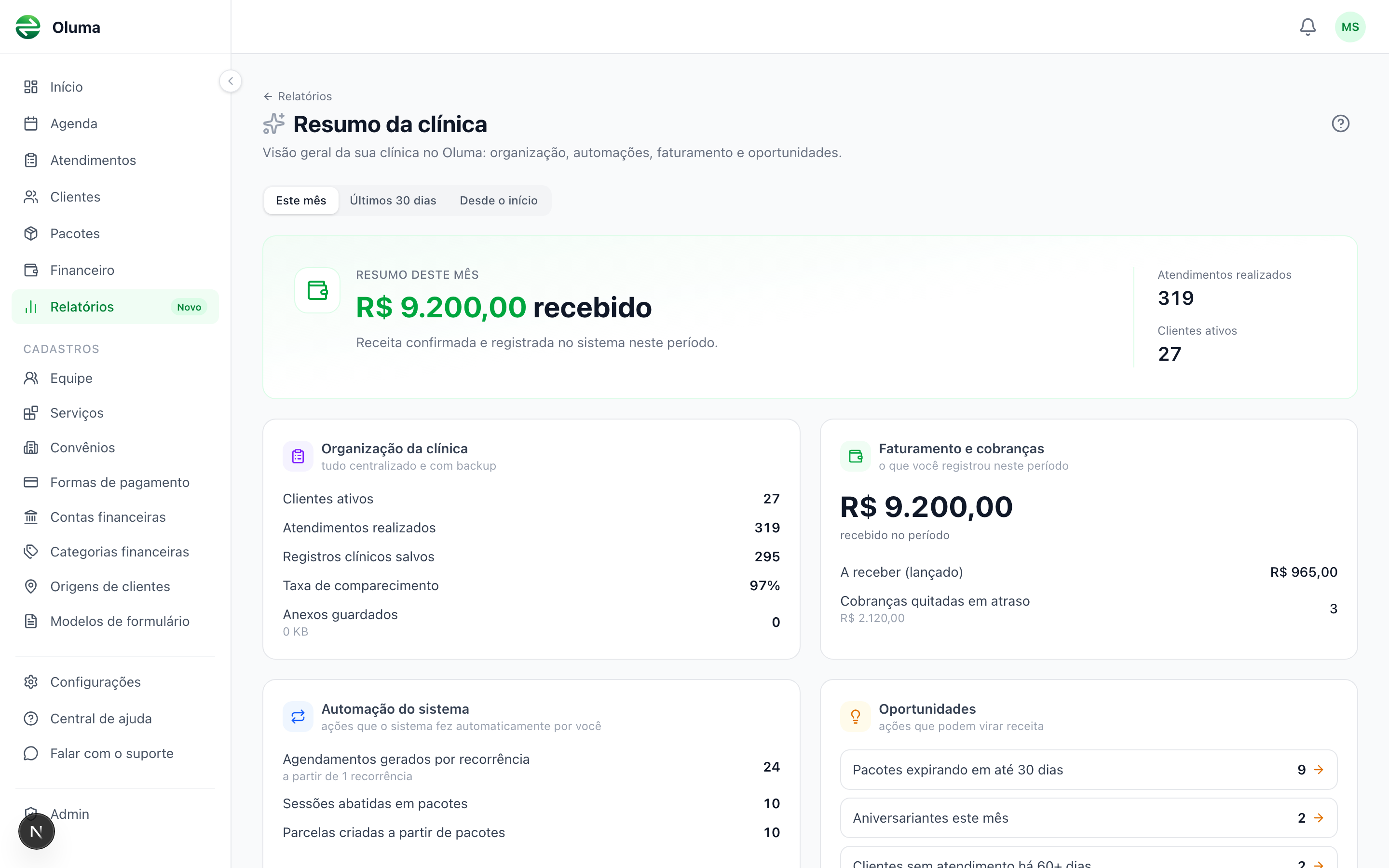The image size is (1389, 868).
Task: Click the Falar com o suporte chat icon
Action: point(31,753)
